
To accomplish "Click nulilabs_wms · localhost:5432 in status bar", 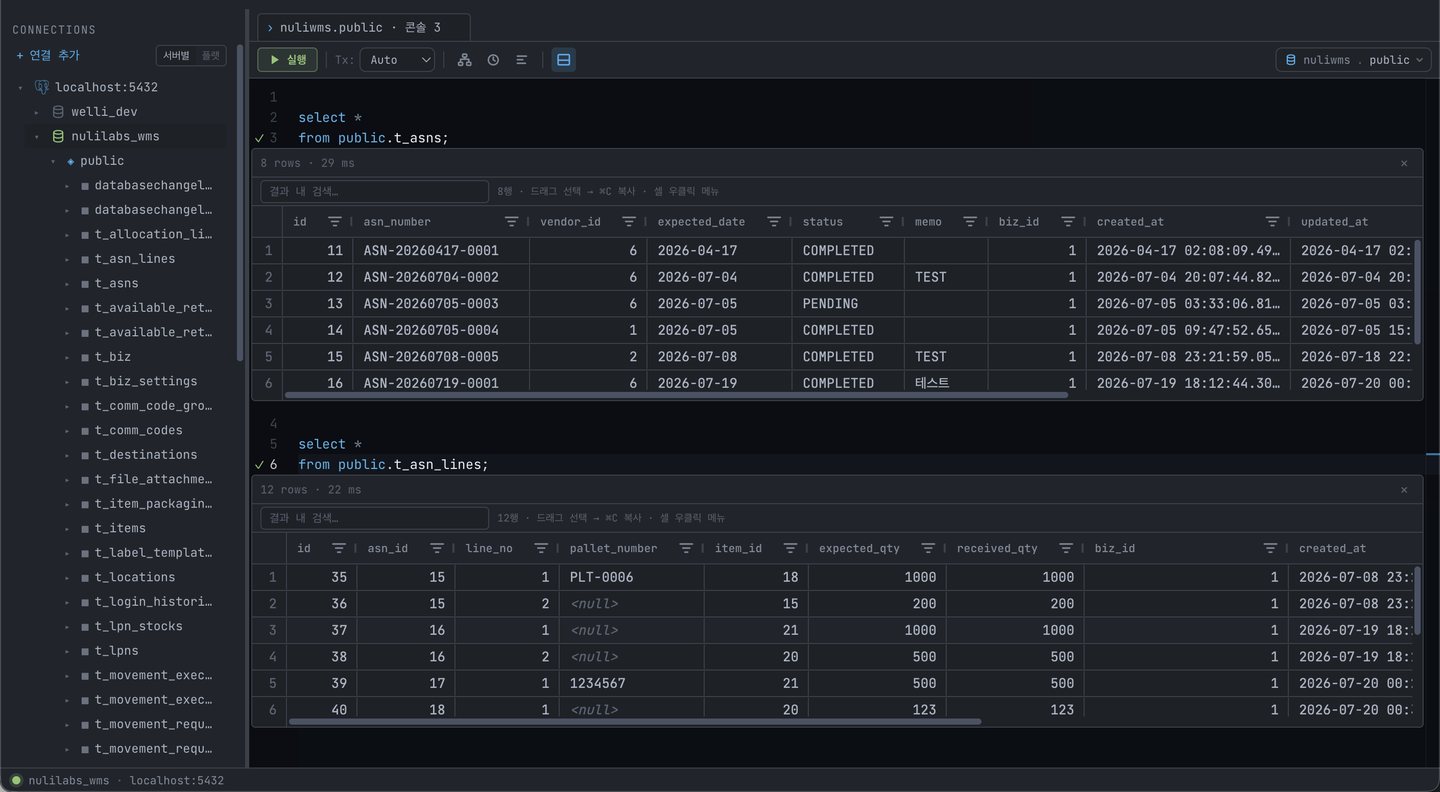I will (x=126, y=780).
